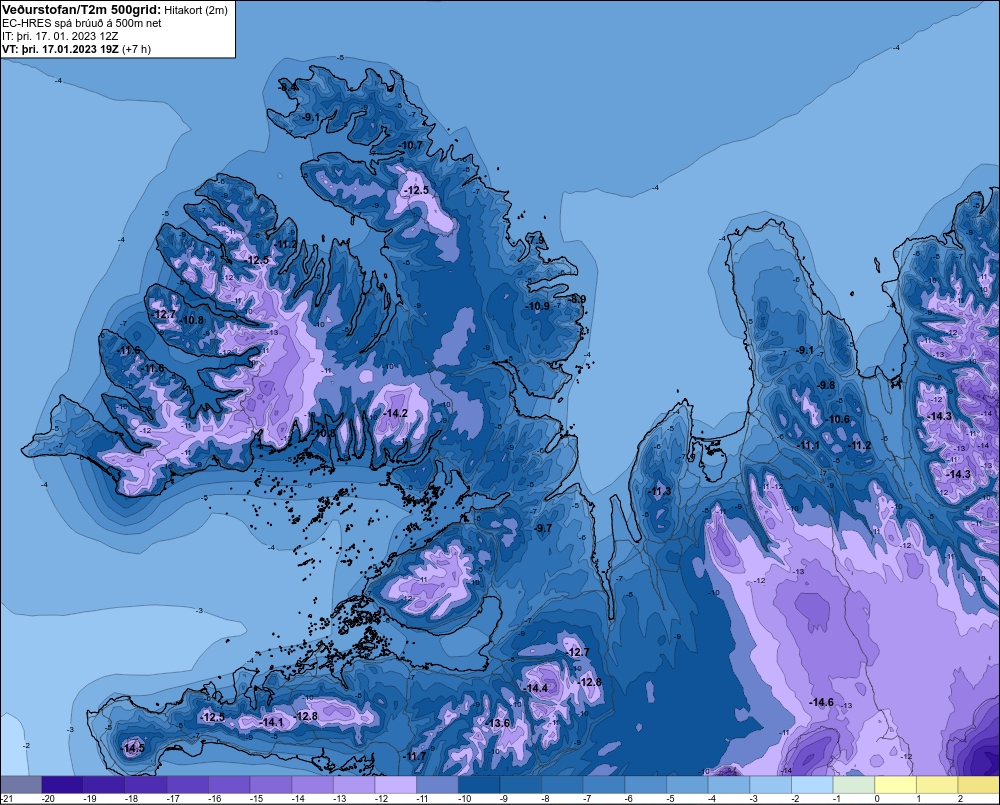Viewport: 1000px width, 805px height.
Task: Click legend scale label -17
Action: click(173, 799)
